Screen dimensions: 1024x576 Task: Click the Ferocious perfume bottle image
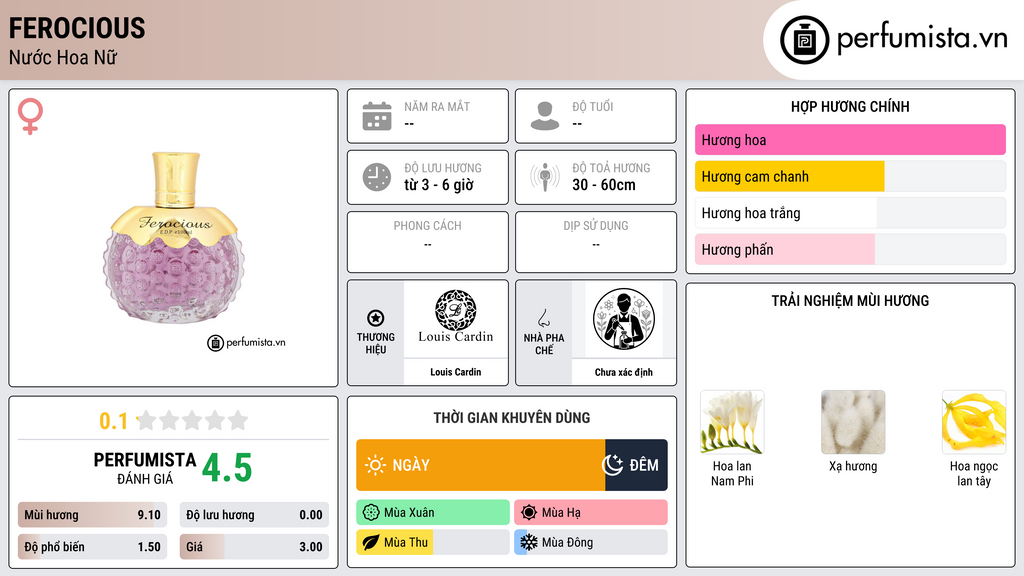(x=173, y=236)
